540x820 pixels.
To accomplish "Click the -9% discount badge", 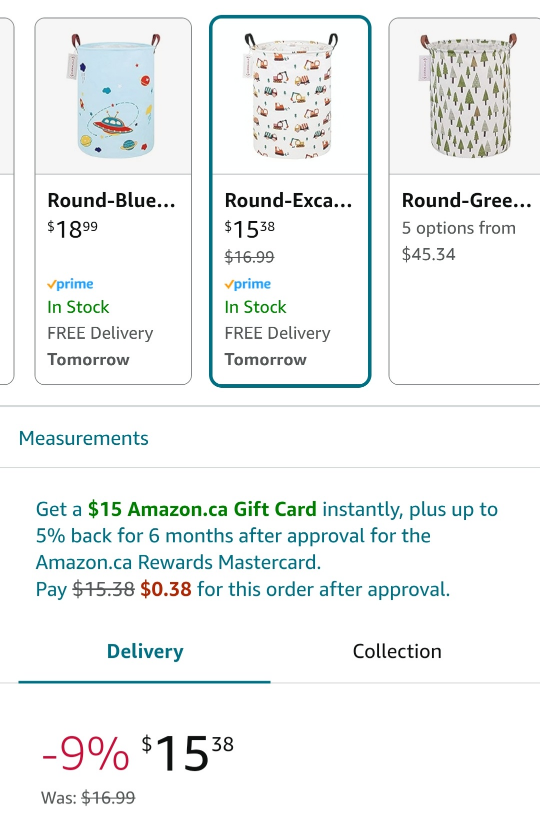I will tap(85, 754).
